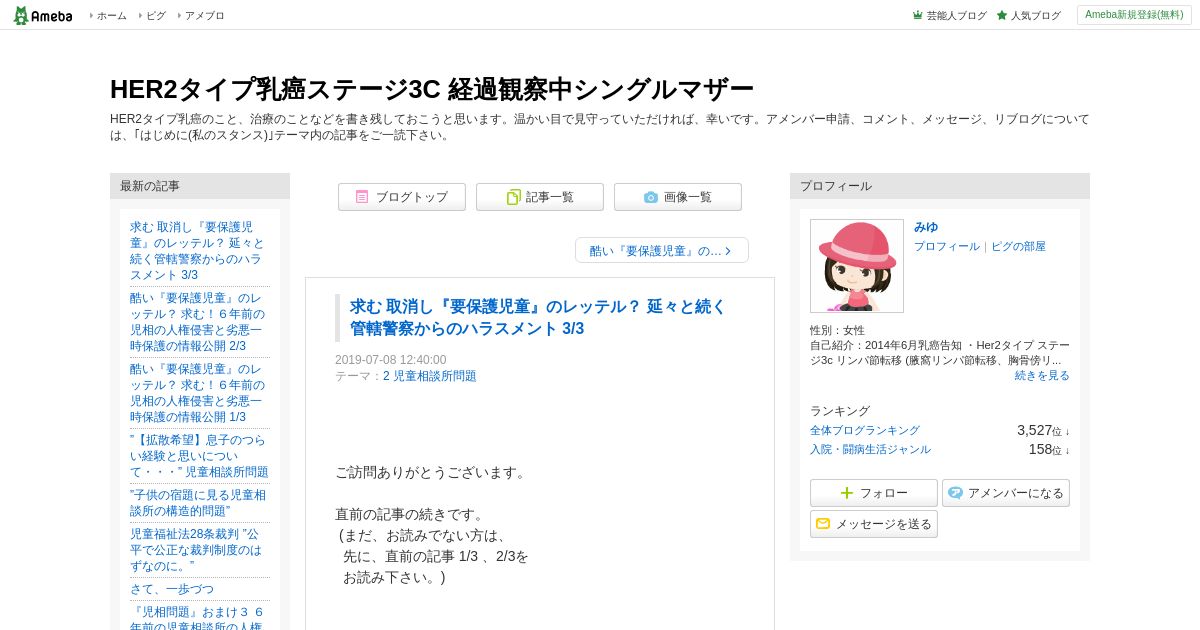Open 入院・闘病生活ジャンル ranking link

point(870,449)
